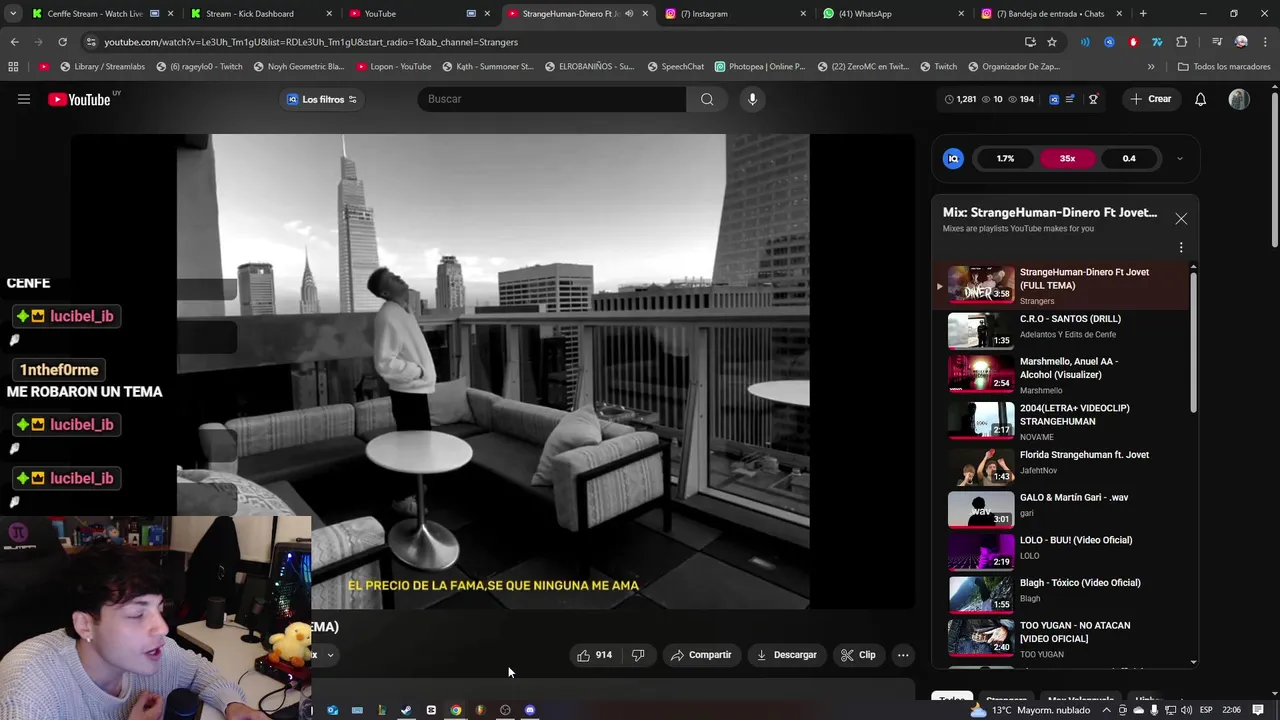Open the SpeechChat bookmark
This screenshot has height=720, width=1280.
[675, 67]
